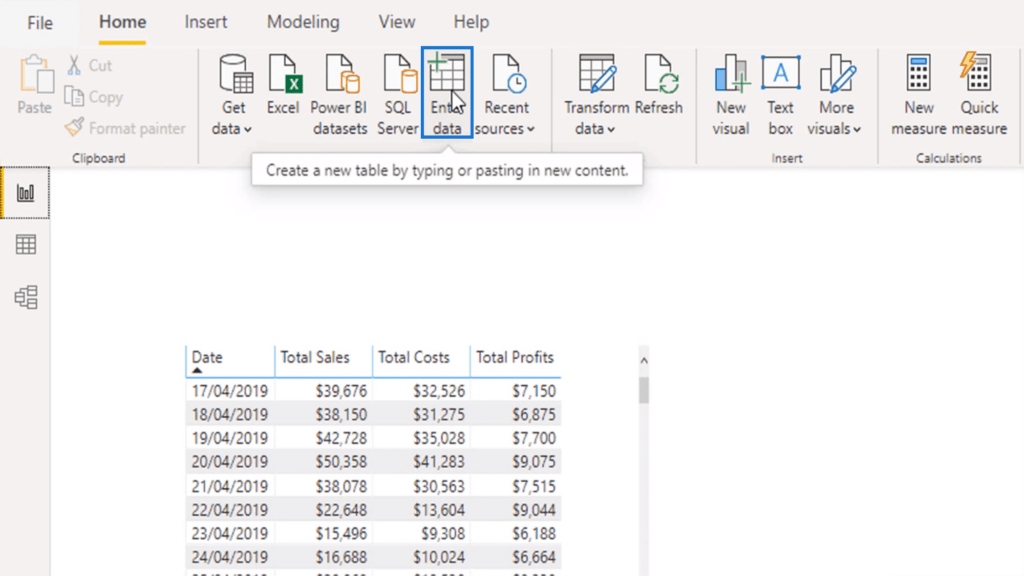Click the $50,358 sales value

pyautogui.click(x=341, y=462)
